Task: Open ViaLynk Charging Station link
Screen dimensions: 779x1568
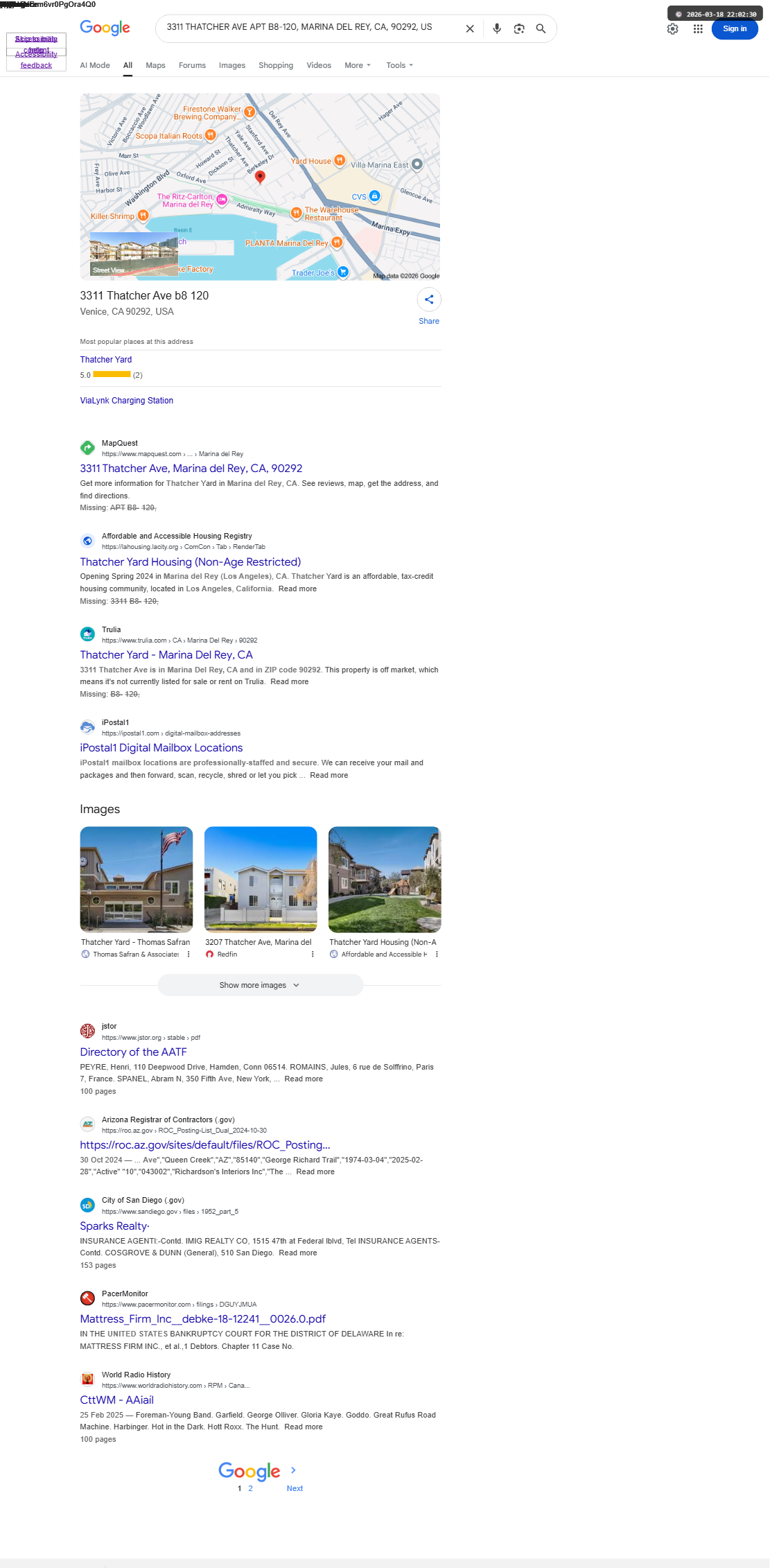Action: click(x=126, y=400)
